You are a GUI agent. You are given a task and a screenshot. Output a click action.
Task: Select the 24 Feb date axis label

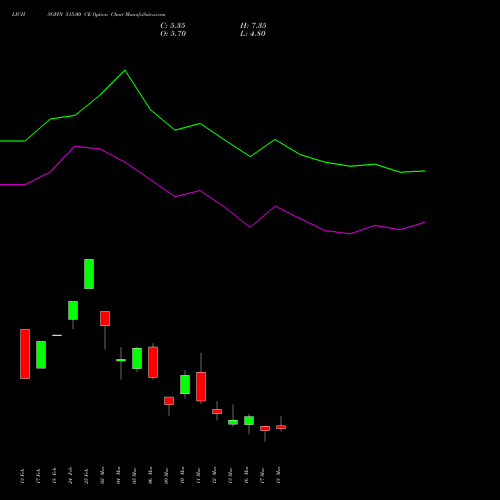click(70, 475)
